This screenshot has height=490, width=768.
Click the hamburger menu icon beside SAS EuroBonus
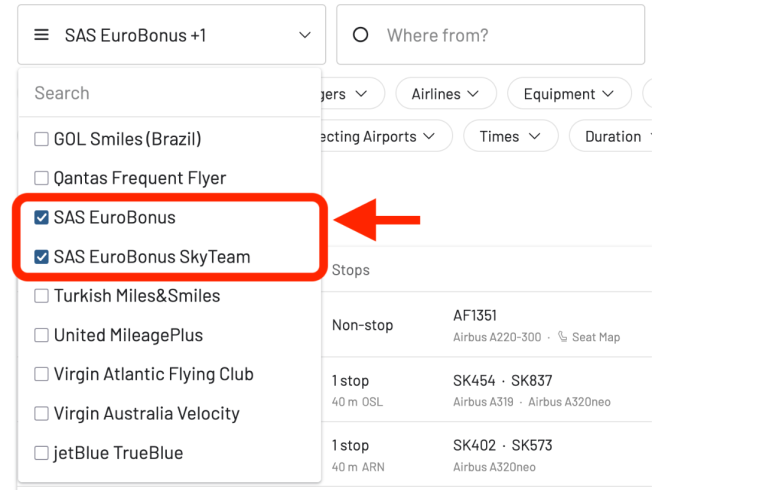[x=41, y=35]
